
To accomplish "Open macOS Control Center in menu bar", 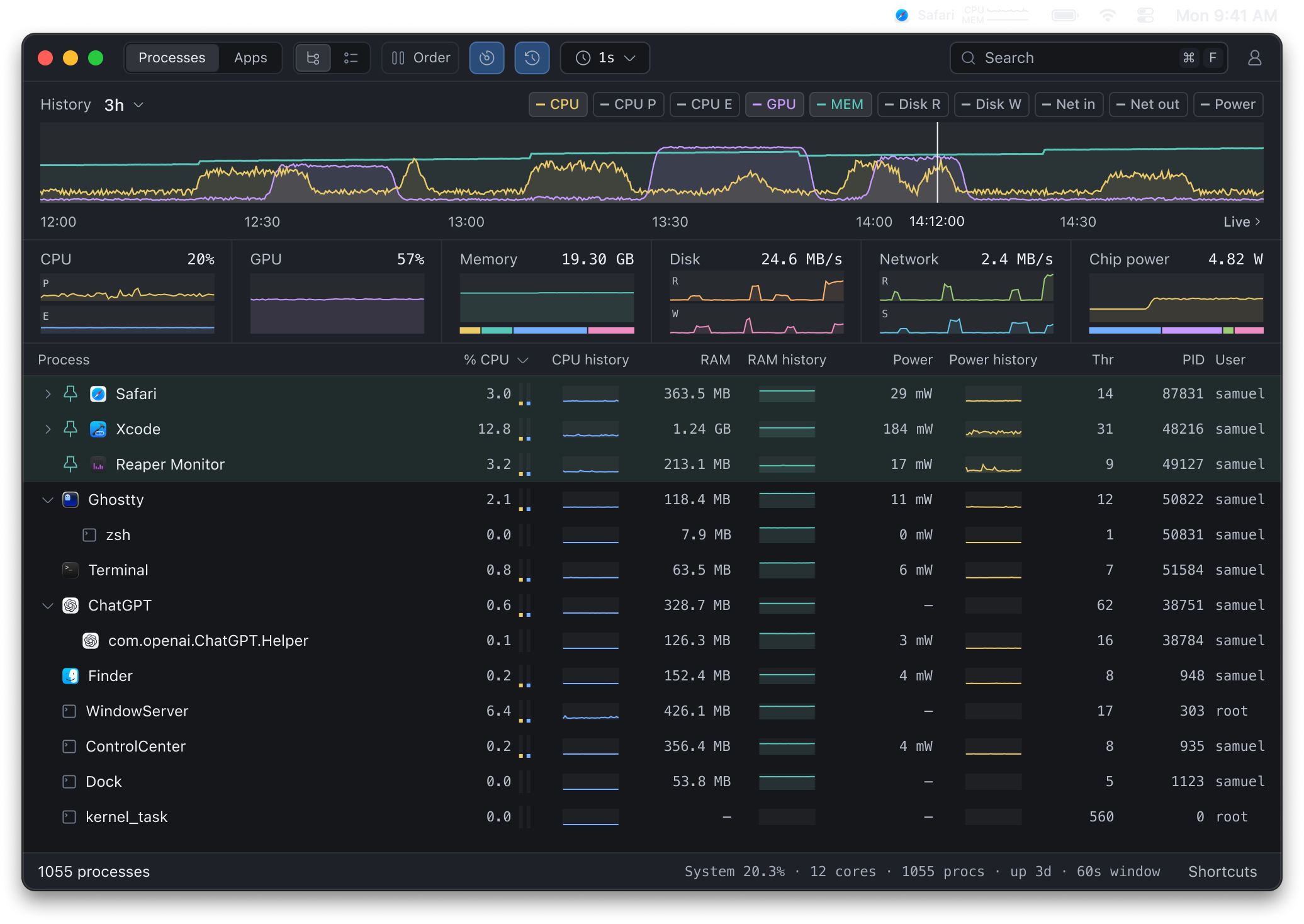I will point(1145,15).
